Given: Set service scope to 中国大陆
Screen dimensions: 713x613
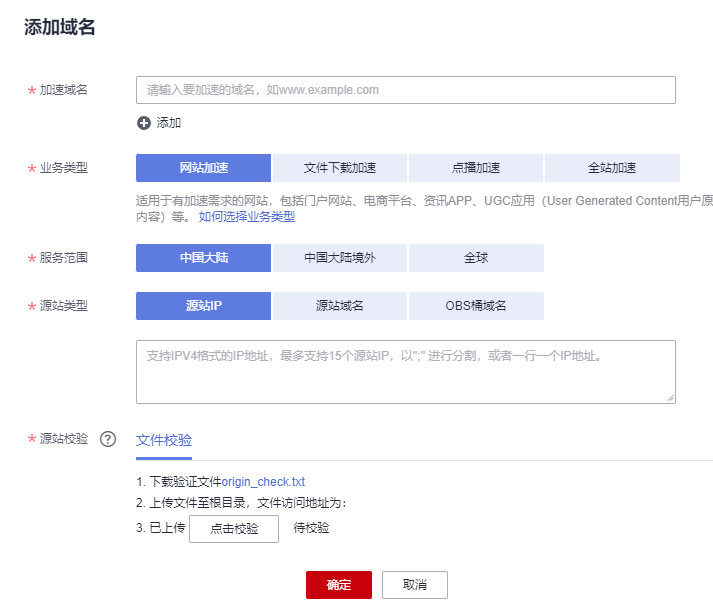Looking at the screenshot, I should (x=203, y=257).
